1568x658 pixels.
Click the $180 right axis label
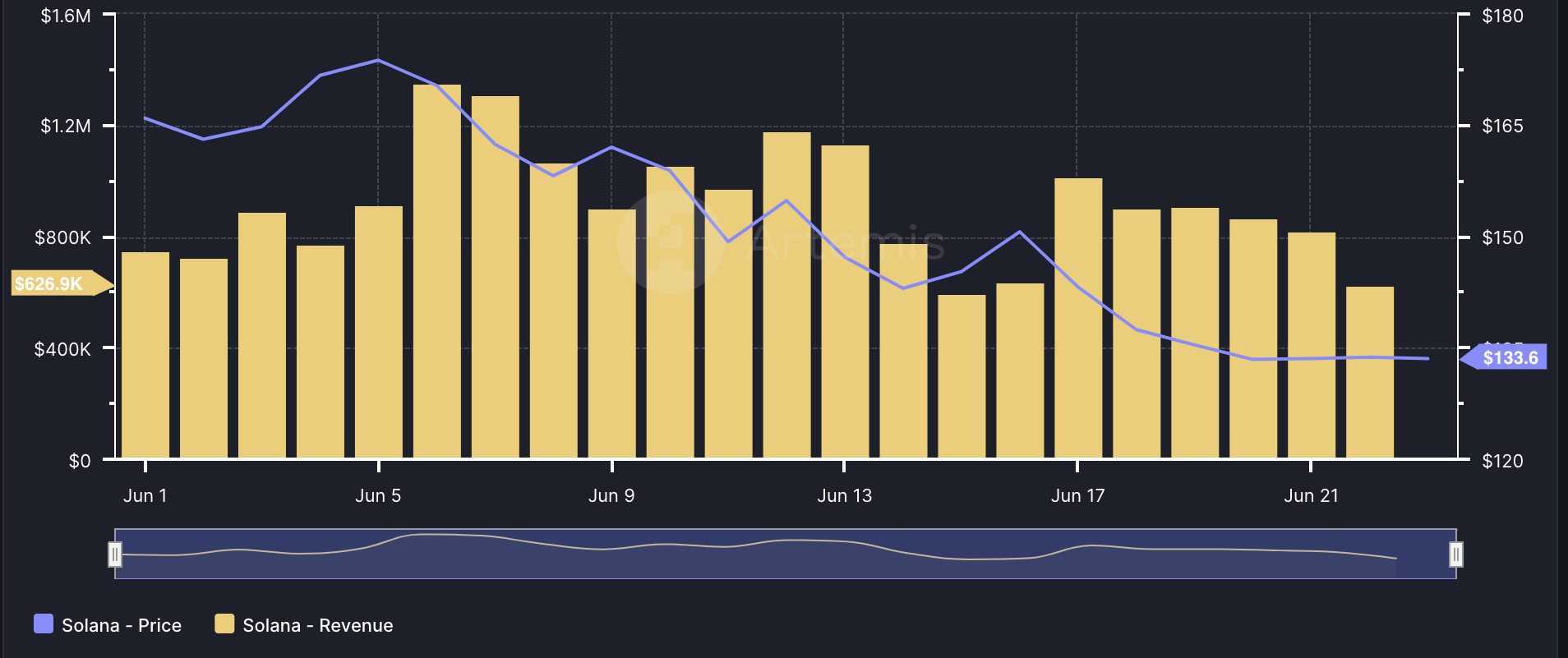point(1502,16)
